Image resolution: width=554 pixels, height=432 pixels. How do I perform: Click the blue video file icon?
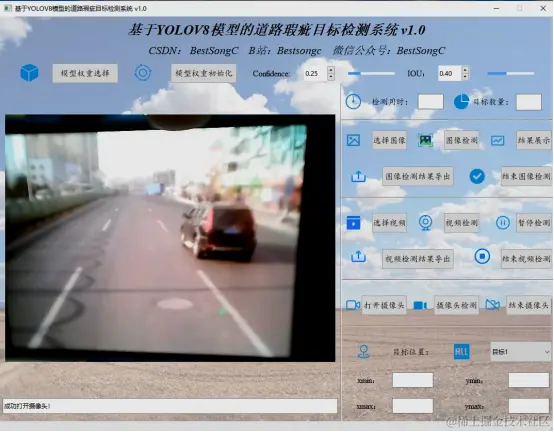point(353,223)
